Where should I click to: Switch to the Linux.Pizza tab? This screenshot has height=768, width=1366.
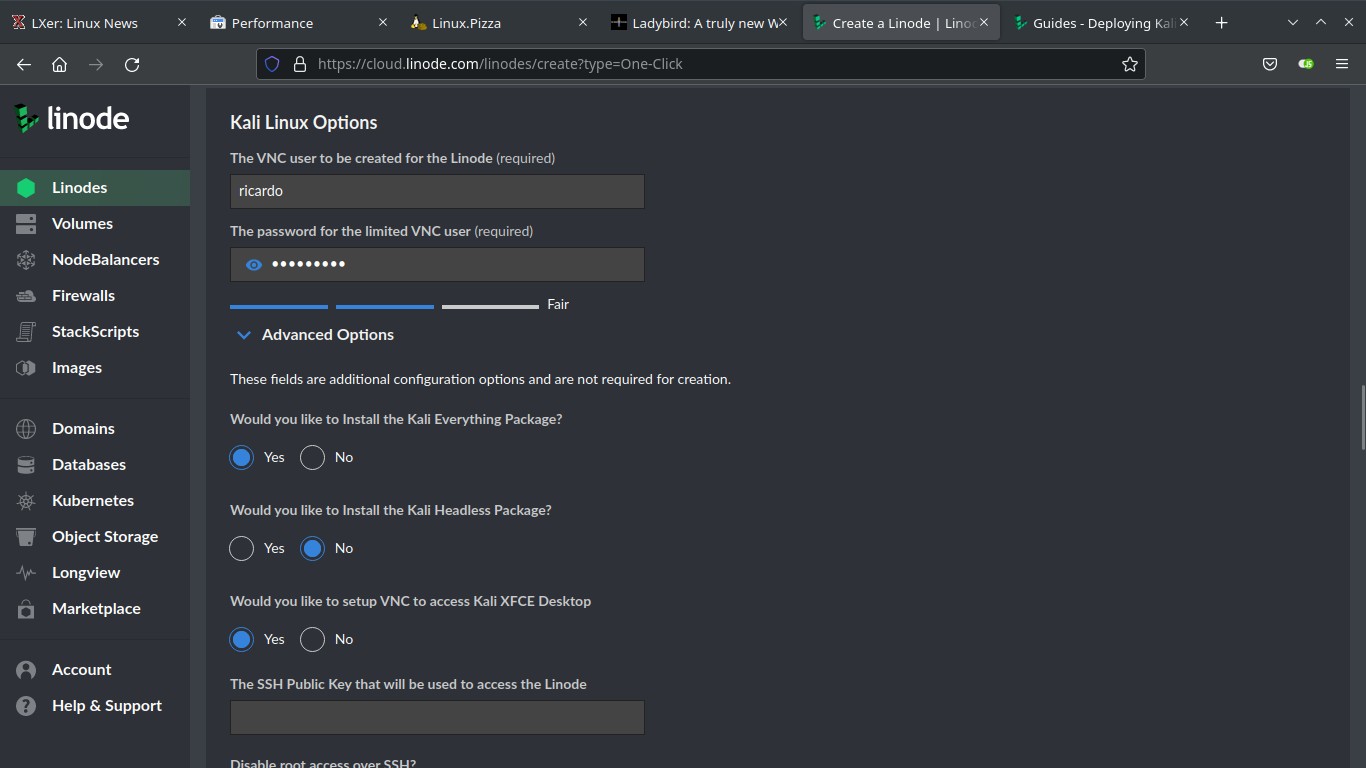click(x=499, y=23)
